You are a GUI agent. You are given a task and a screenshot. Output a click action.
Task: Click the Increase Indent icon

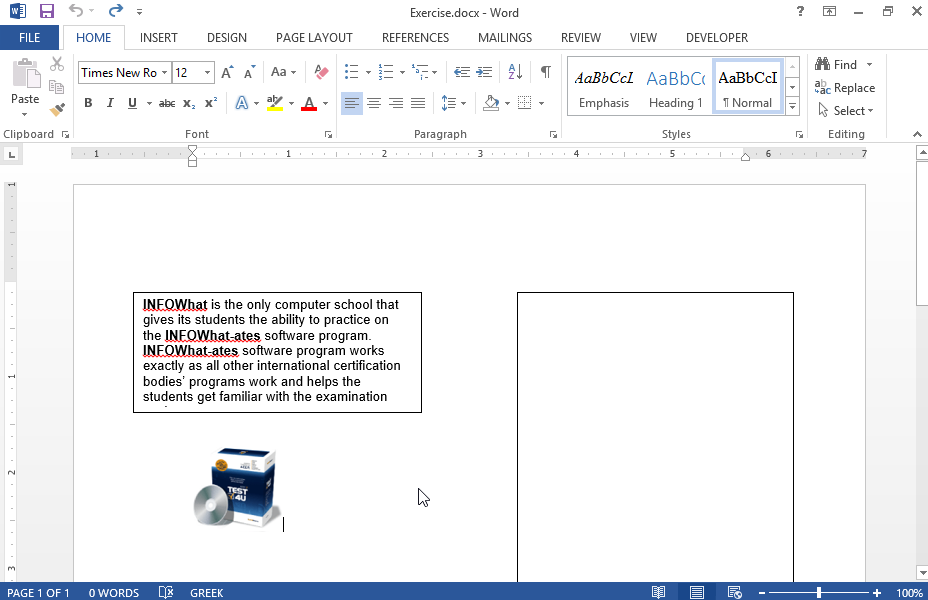484,72
